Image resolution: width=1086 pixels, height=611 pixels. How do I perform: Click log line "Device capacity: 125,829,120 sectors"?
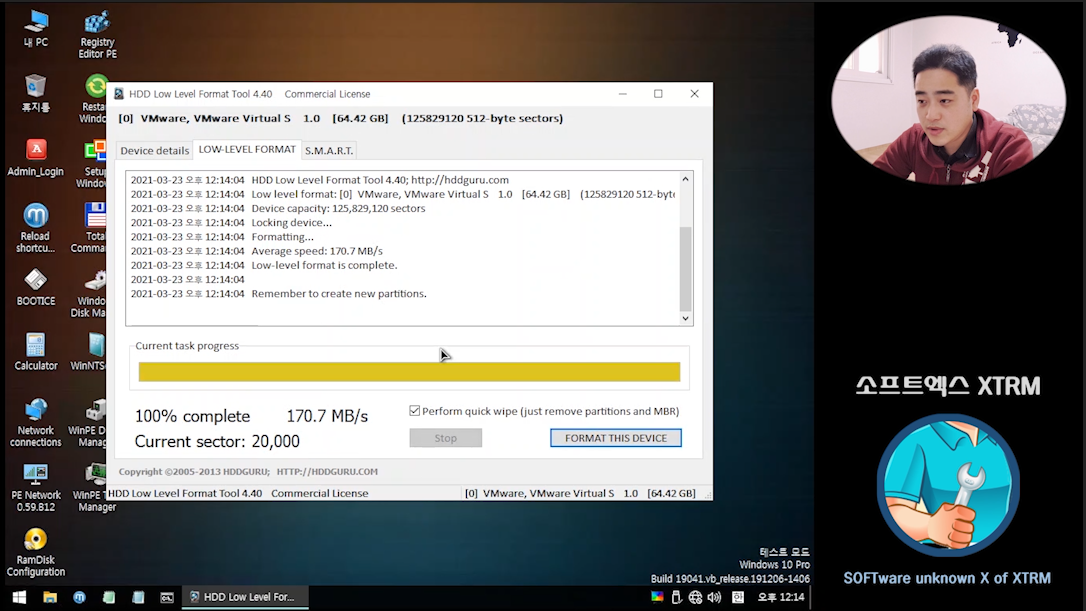(x=338, y=208)
